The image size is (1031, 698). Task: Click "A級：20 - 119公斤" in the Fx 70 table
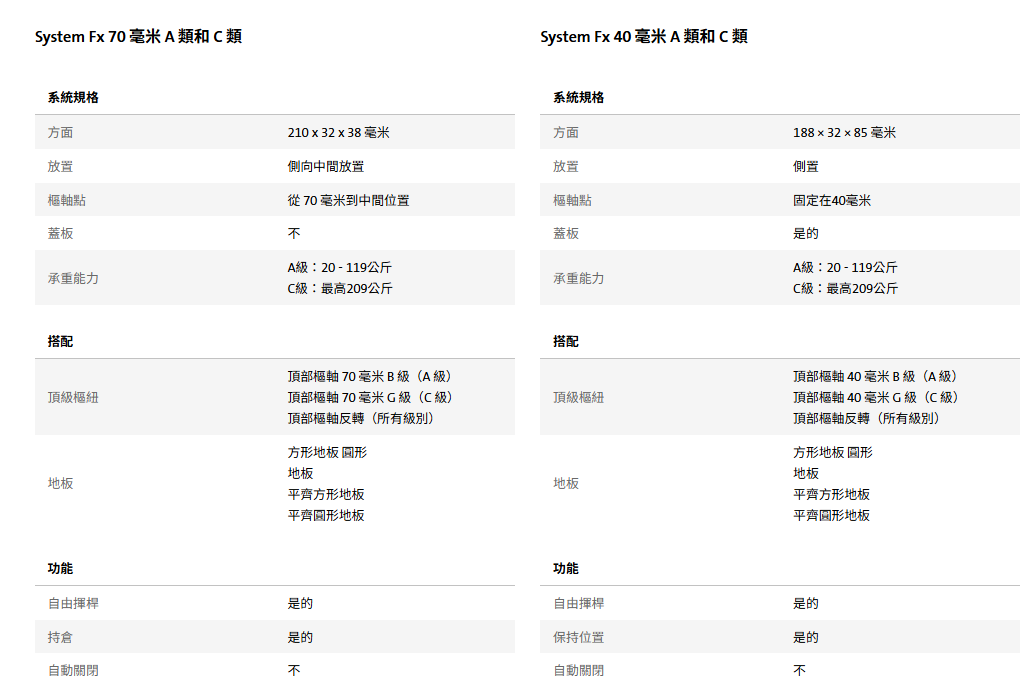(x=339, y=268)
